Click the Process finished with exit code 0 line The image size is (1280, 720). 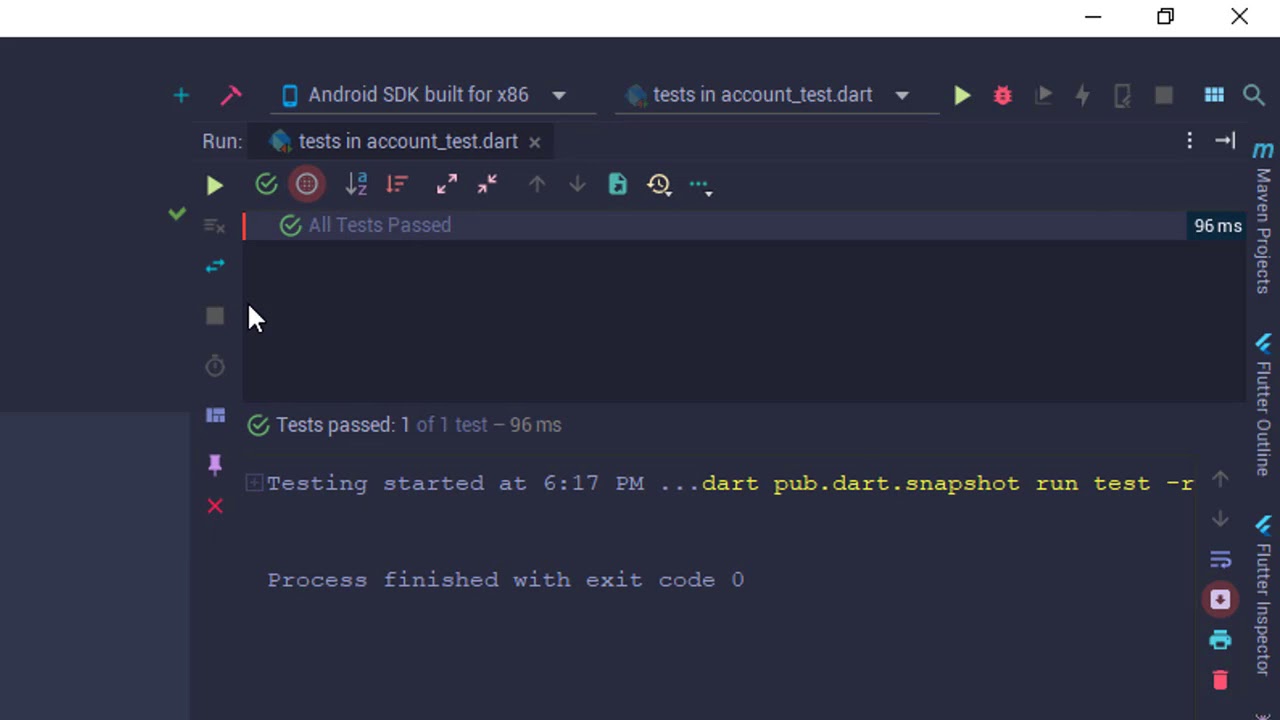[505, 580]
